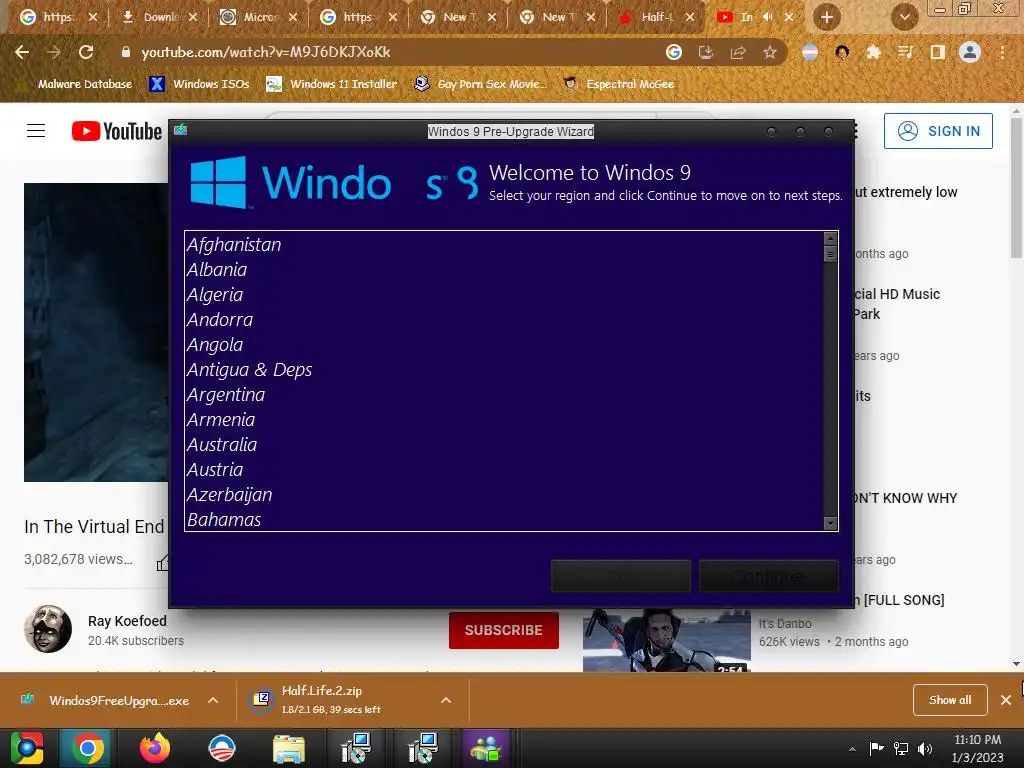Reload the YouTube page
1024x768 pixels.
(x=86, y=52)
